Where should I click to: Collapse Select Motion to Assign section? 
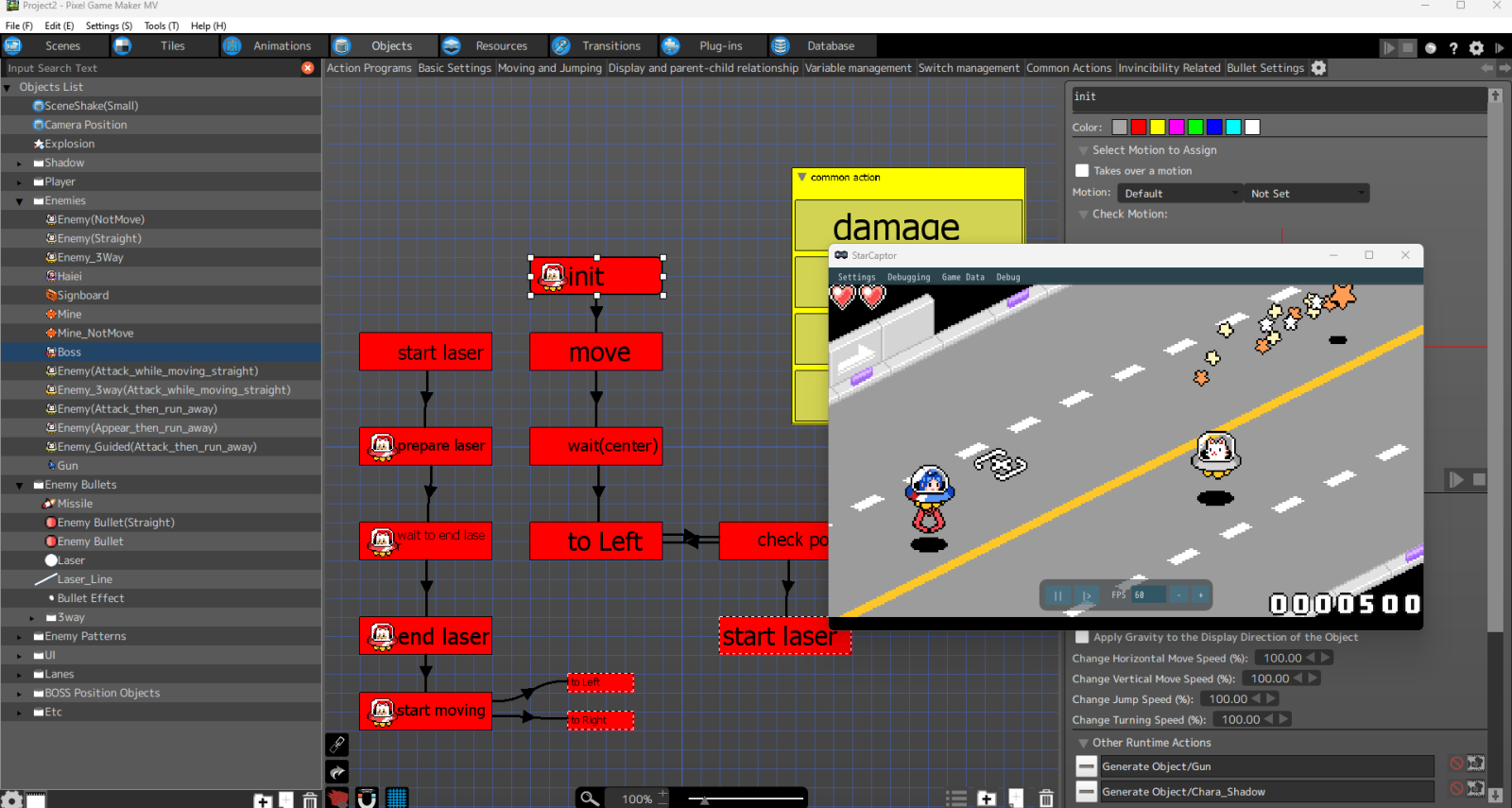[1083, 150]
